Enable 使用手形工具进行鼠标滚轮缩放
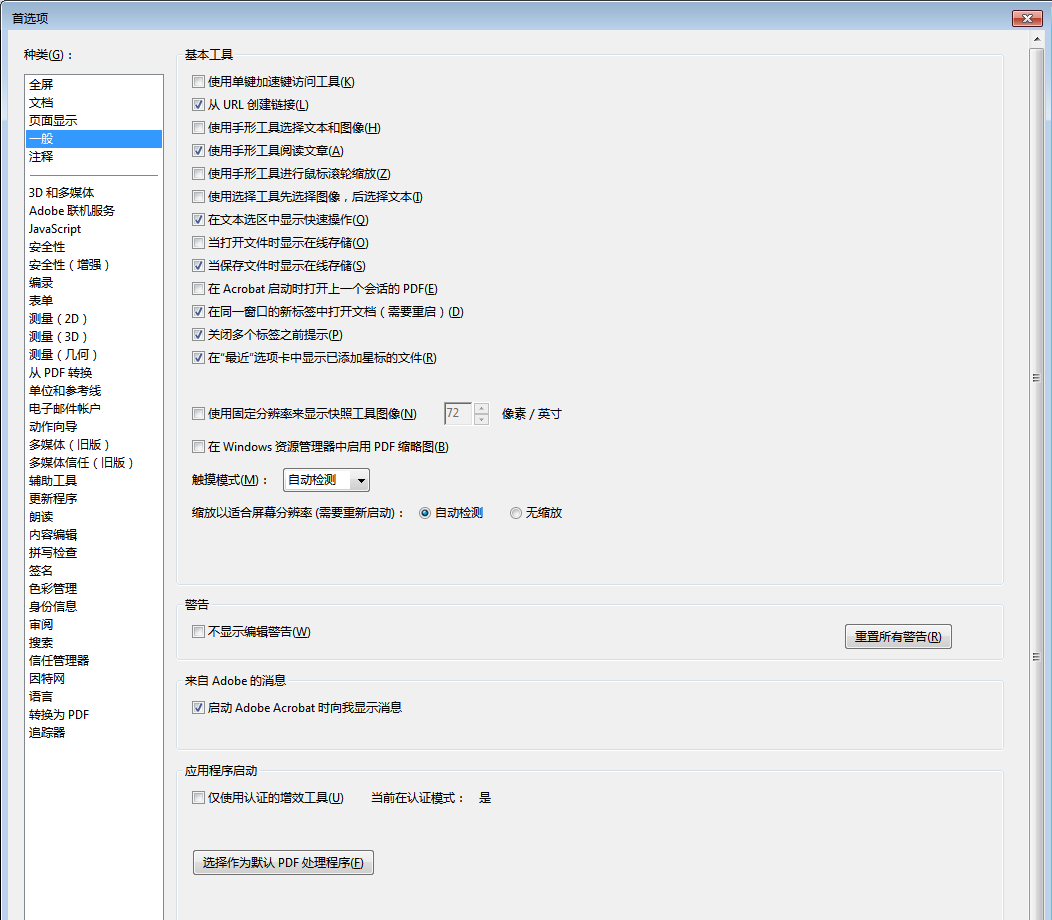 coord(199,174)
